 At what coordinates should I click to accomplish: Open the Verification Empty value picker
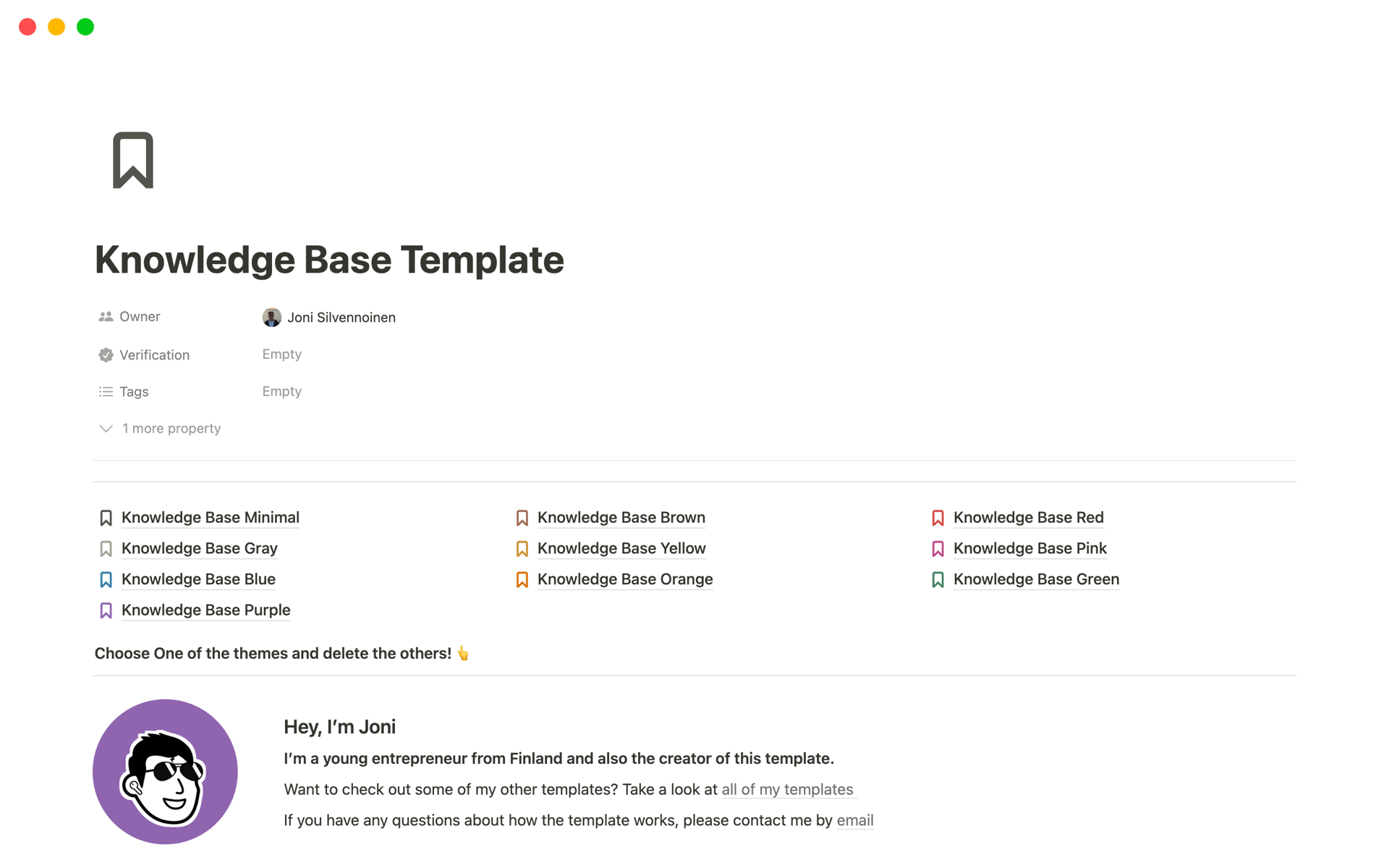point(281,354)
